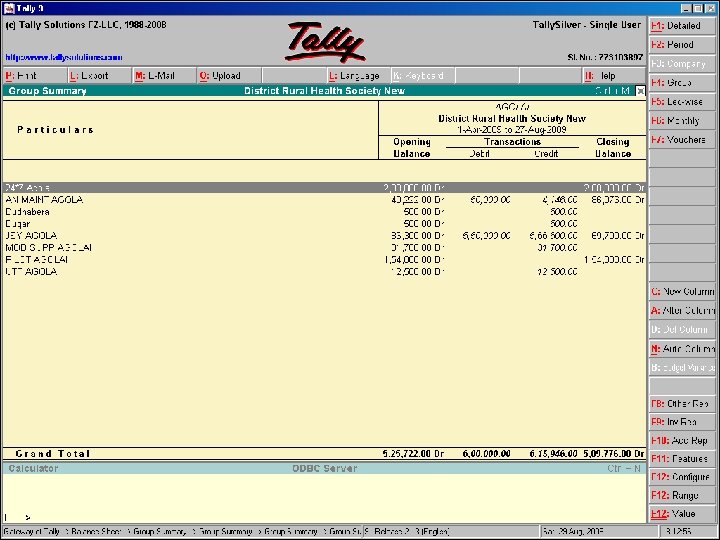Image resolution: width=720 pixels, height=540 pixels.
Task: Click the E: Export button
Action: (100, 76)
